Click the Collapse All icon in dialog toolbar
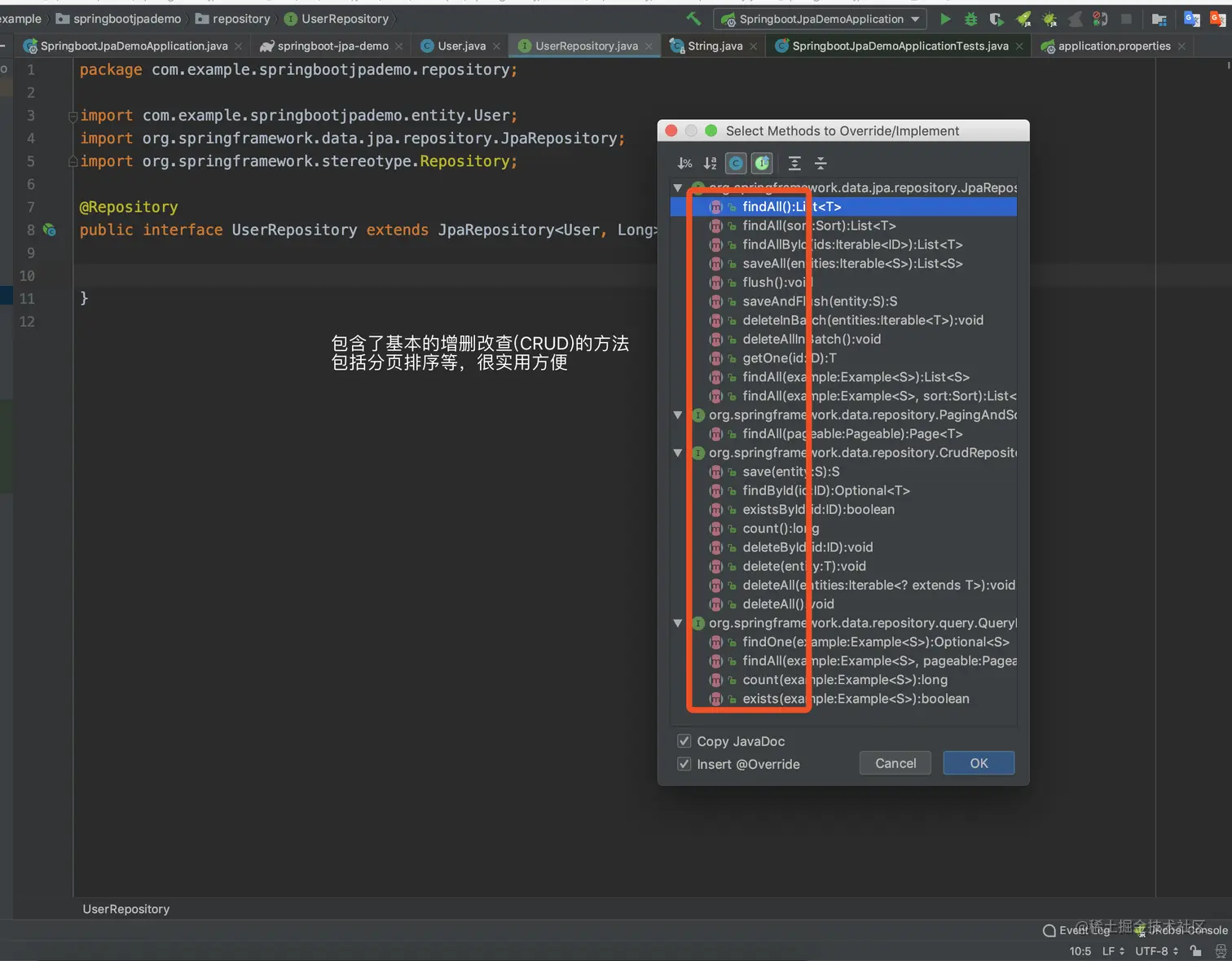This screenshot has height=961, width=1232. pyautogui.click(x=821, y=164)
